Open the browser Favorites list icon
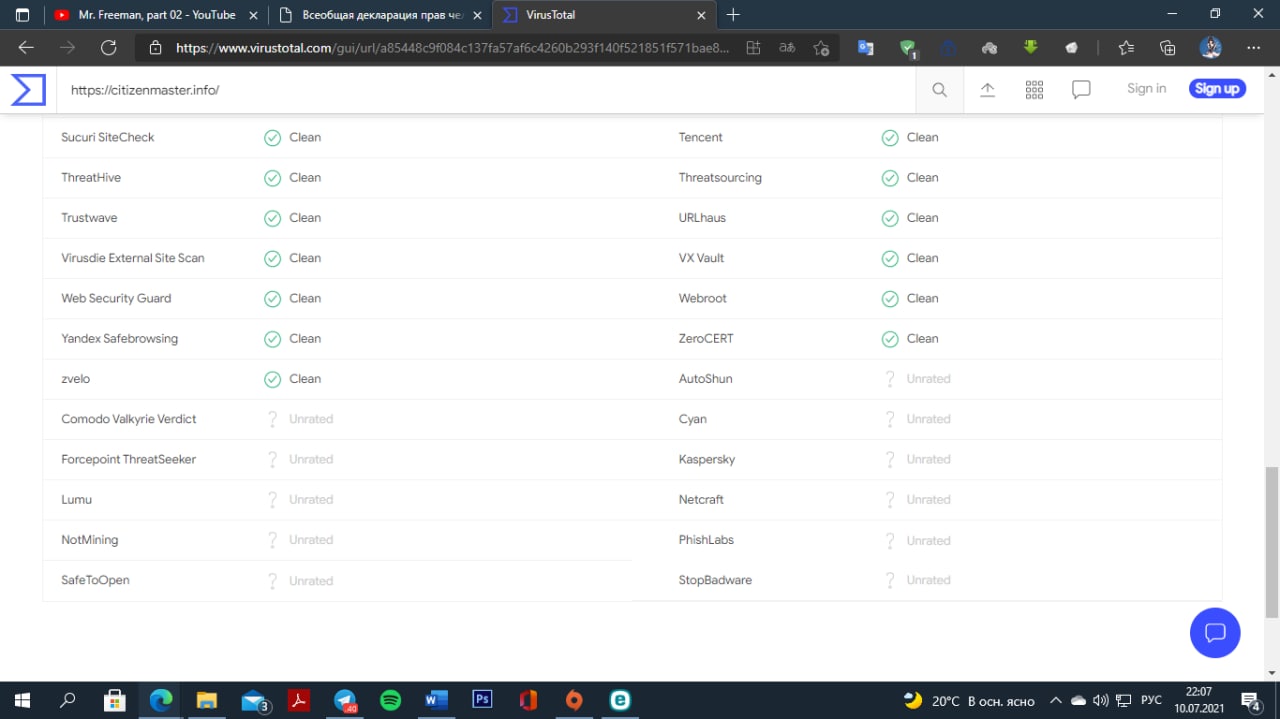This screenshot has height=719, width=1280. tap(1126, 47)
